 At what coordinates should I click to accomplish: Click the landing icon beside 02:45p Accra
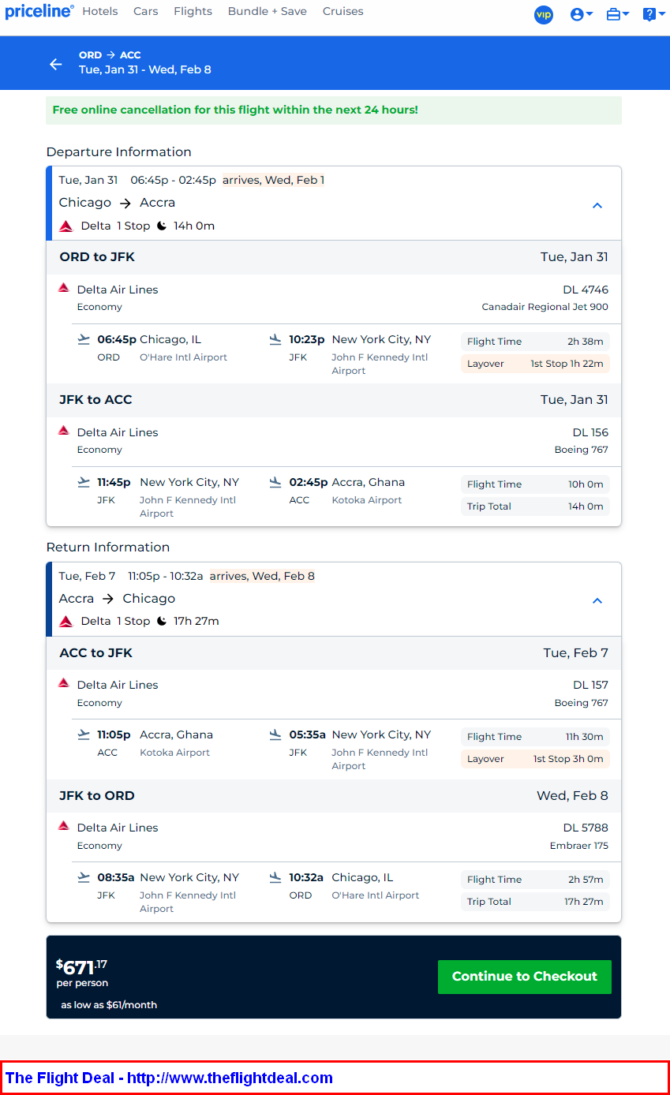275,482
